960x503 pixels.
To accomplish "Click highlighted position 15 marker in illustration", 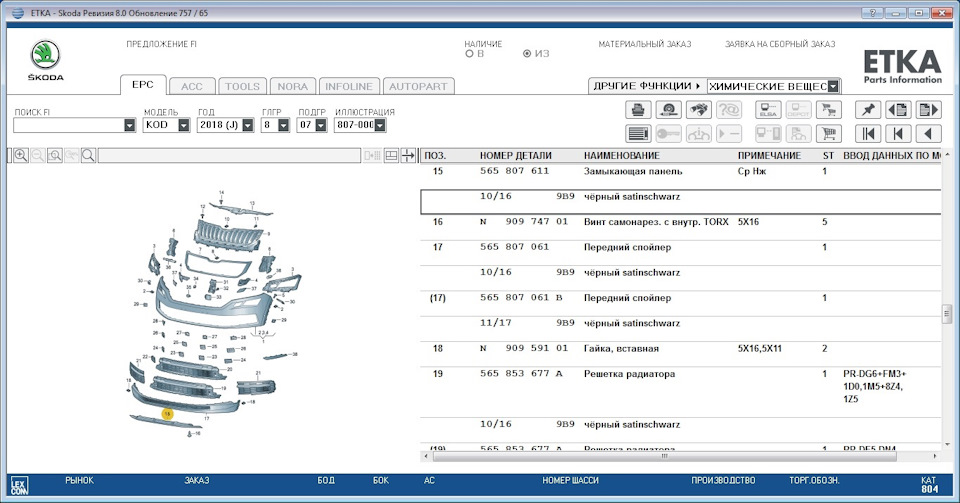I will click(167, 414).
